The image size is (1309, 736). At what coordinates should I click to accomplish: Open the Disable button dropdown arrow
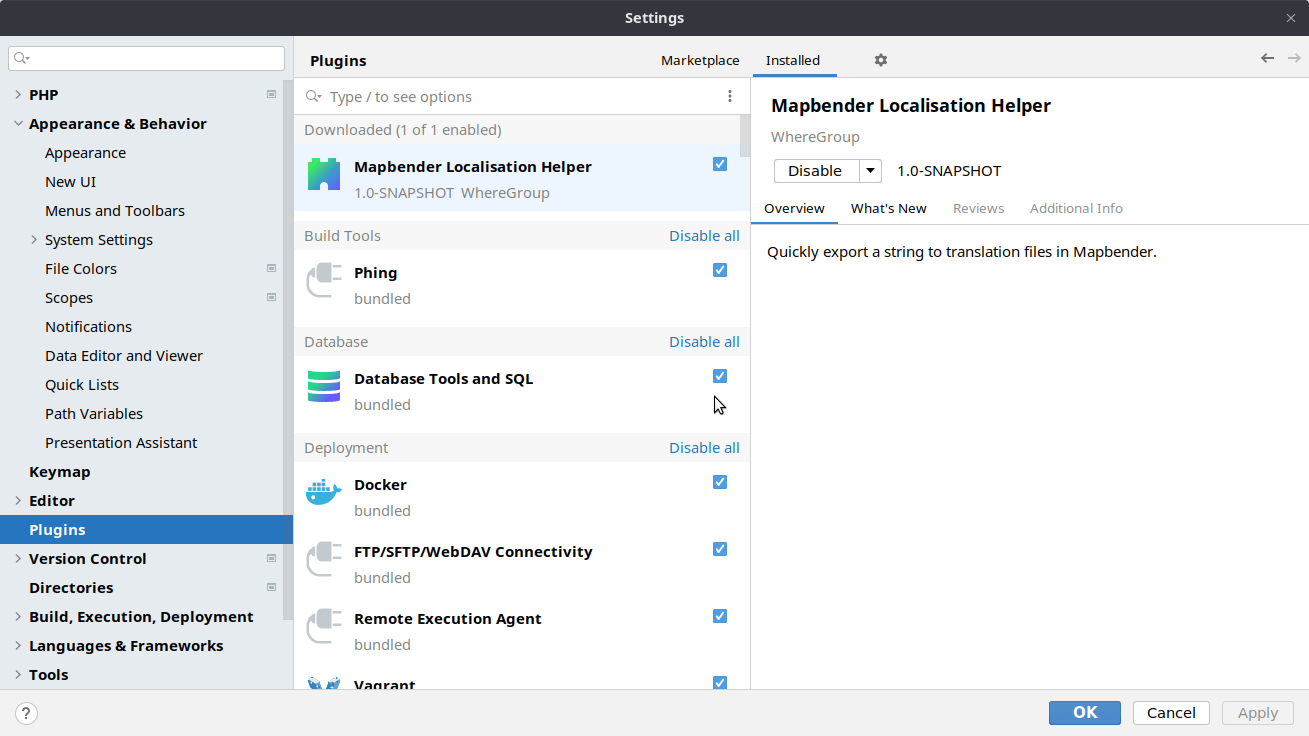(869, 170)
